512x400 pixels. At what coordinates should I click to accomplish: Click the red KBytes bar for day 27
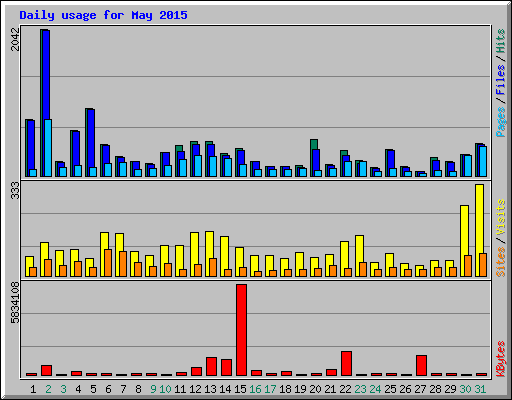422,365
